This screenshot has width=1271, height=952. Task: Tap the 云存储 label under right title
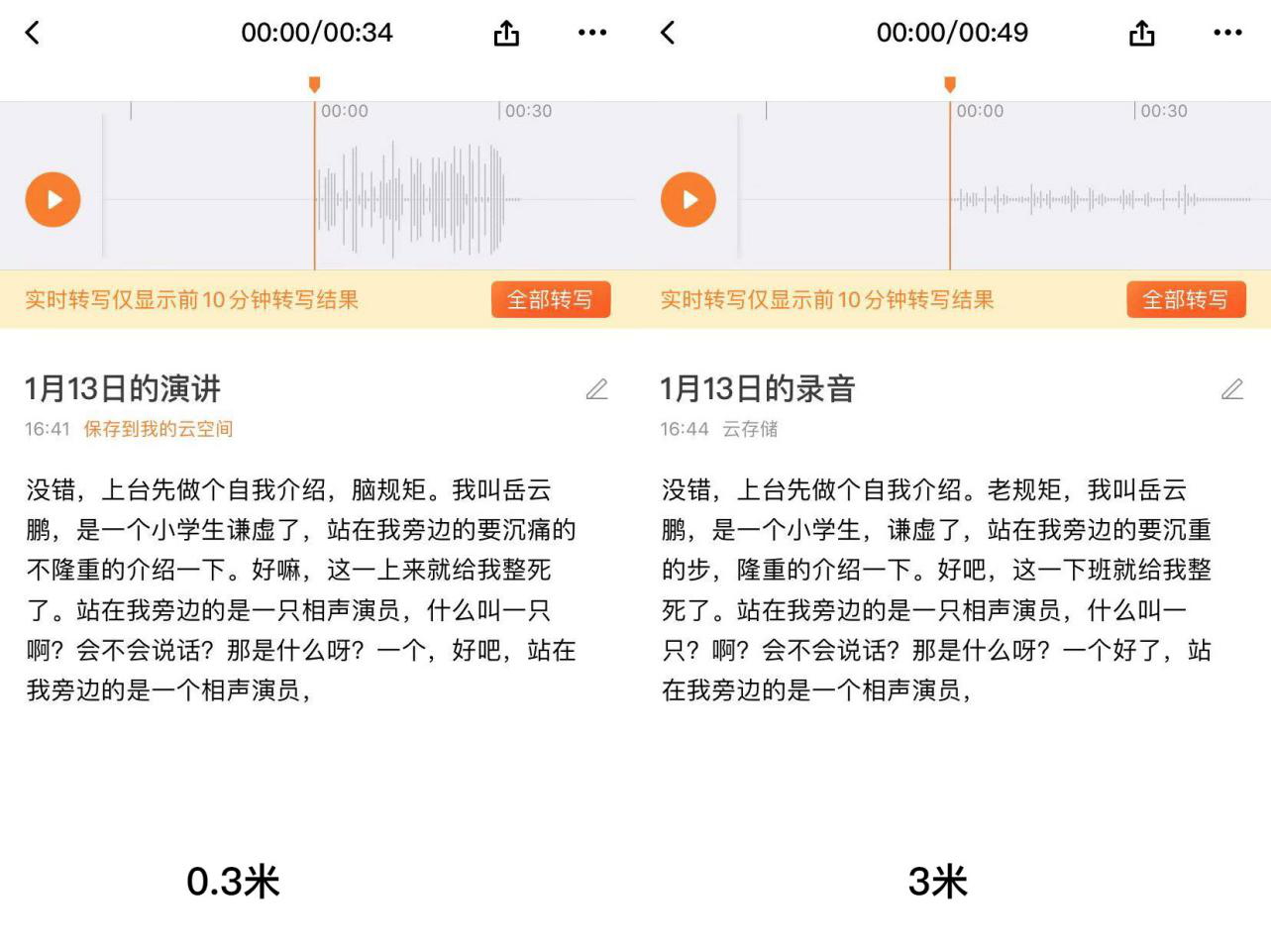click(750, 429)
